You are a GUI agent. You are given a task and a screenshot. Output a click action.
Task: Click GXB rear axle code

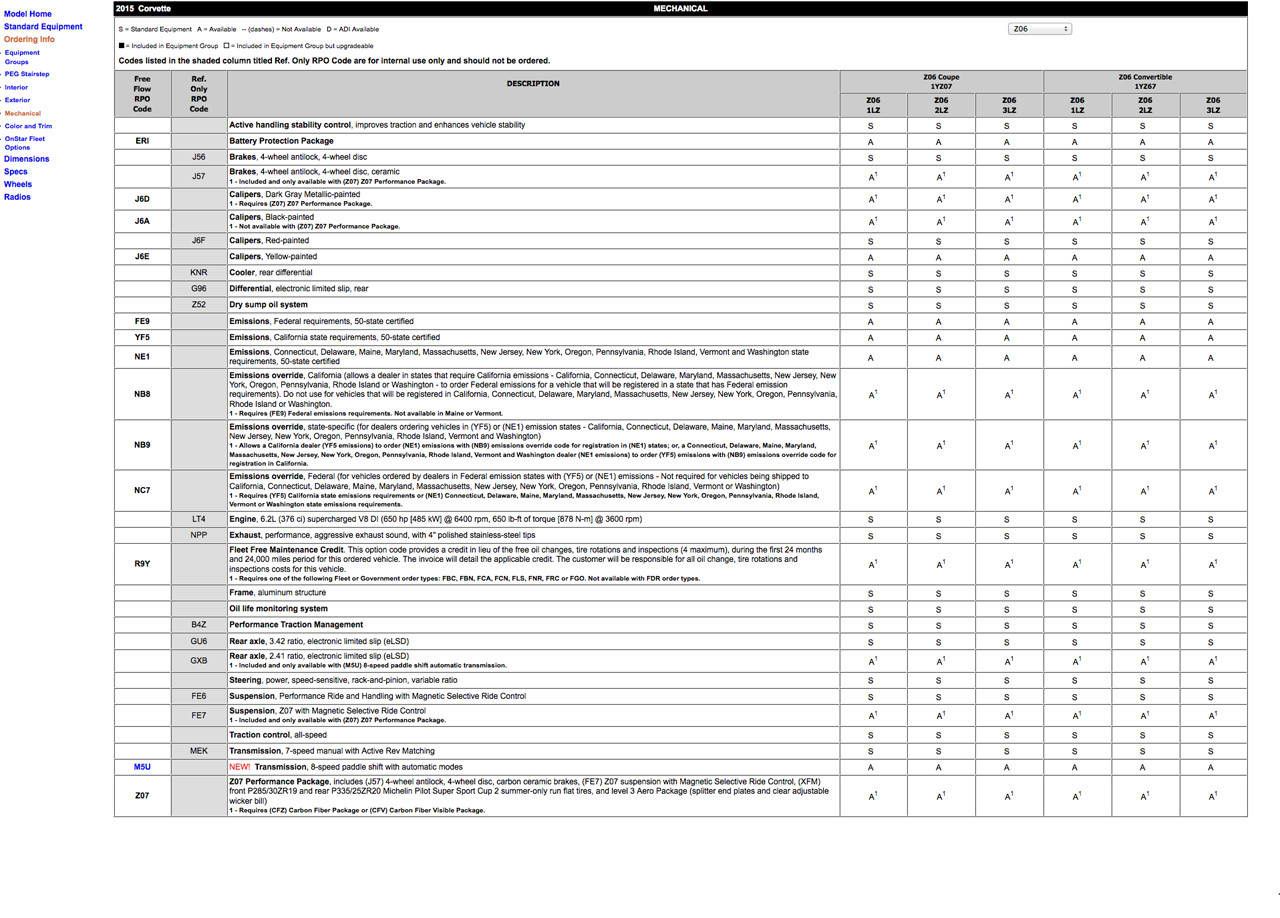pyautogui.click(x=199, y=660)
